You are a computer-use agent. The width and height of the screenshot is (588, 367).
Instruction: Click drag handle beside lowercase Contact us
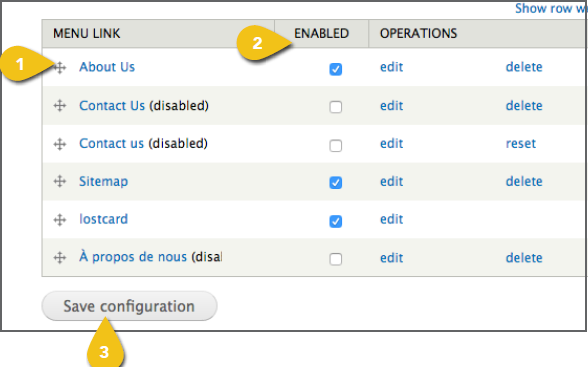tap(60, 144)
